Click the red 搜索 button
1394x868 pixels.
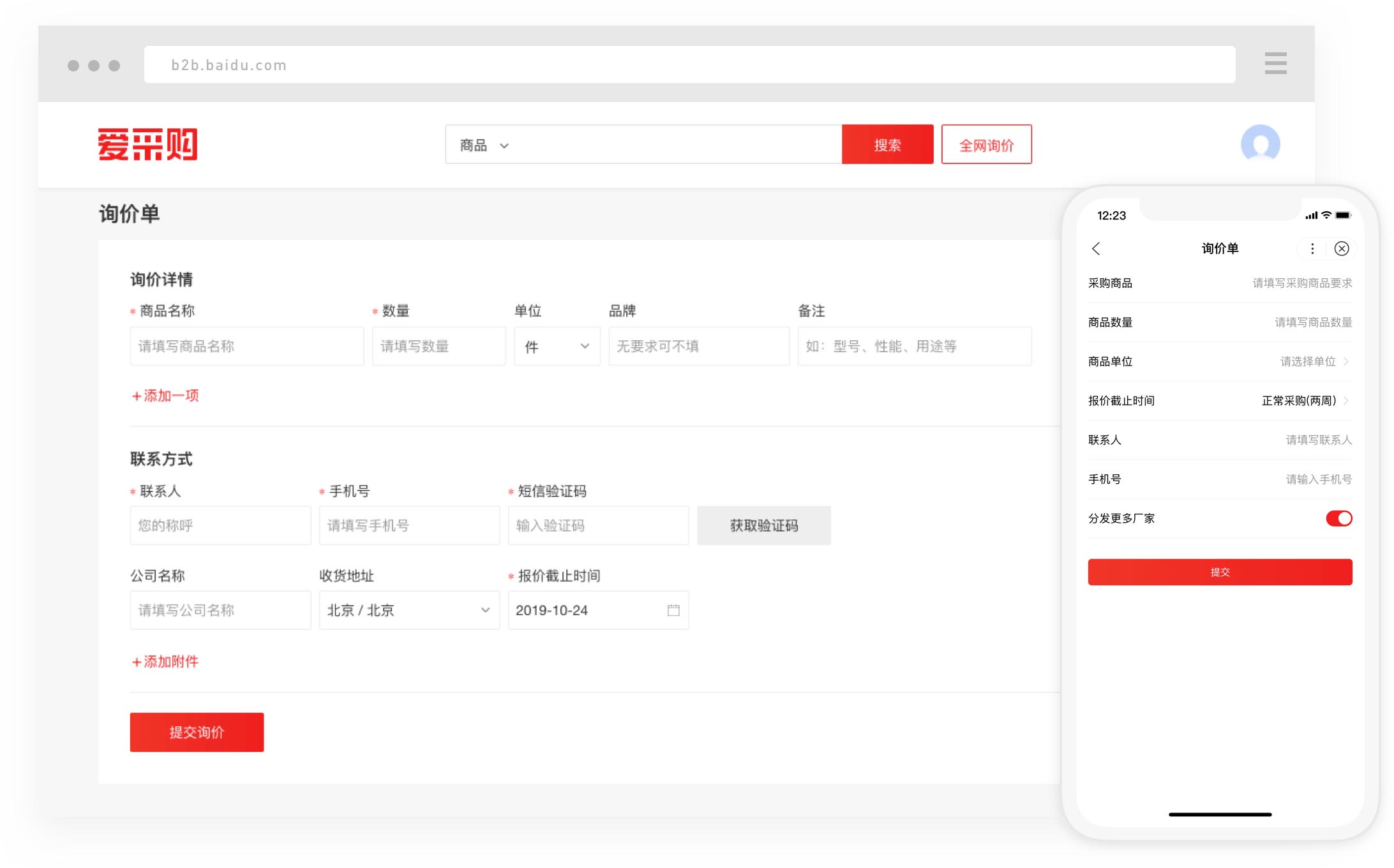click(887, 145)
